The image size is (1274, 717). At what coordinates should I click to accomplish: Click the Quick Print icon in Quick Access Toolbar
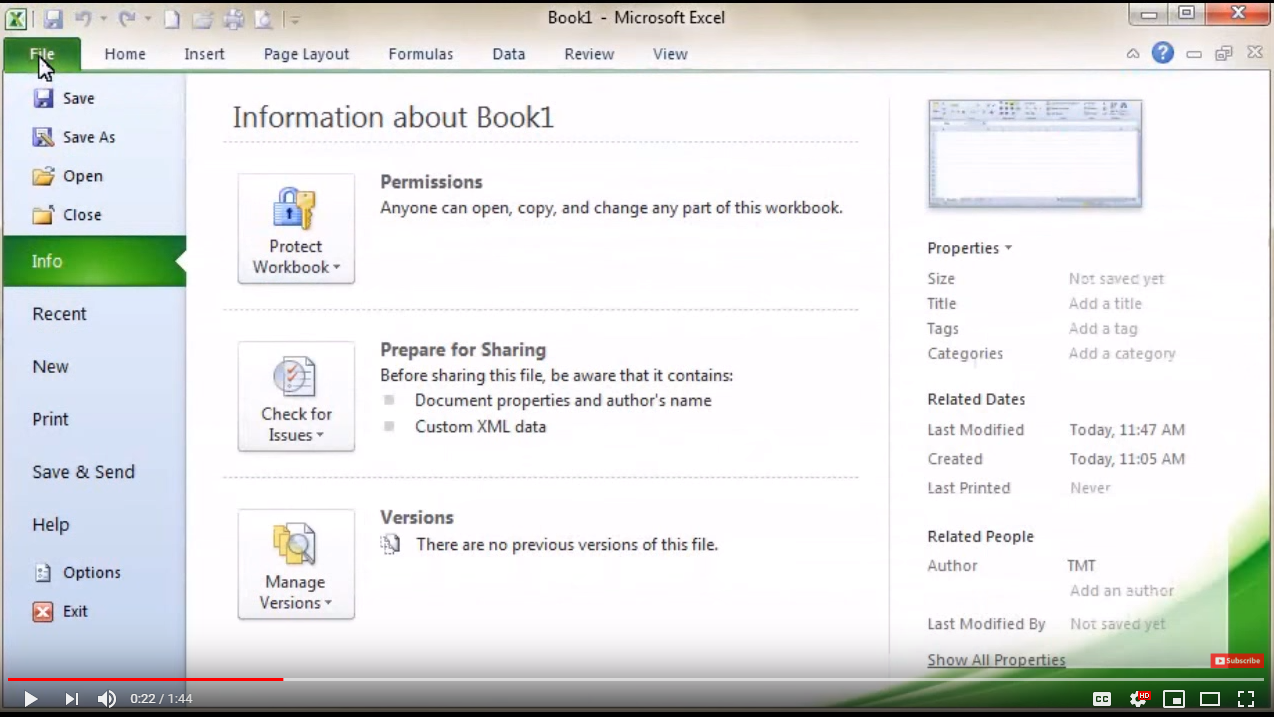point(233,18)
